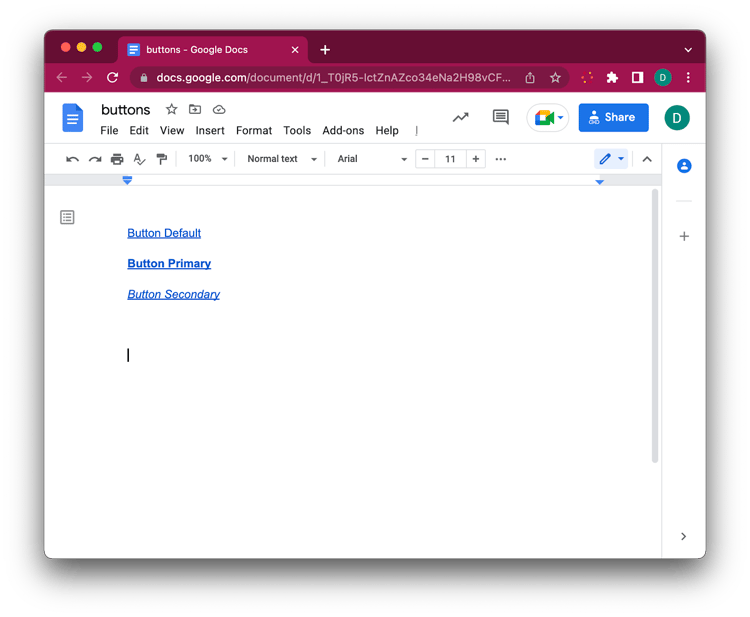Open the Format menu
Screen dimensions: 750x617
[x=254, y=130]
